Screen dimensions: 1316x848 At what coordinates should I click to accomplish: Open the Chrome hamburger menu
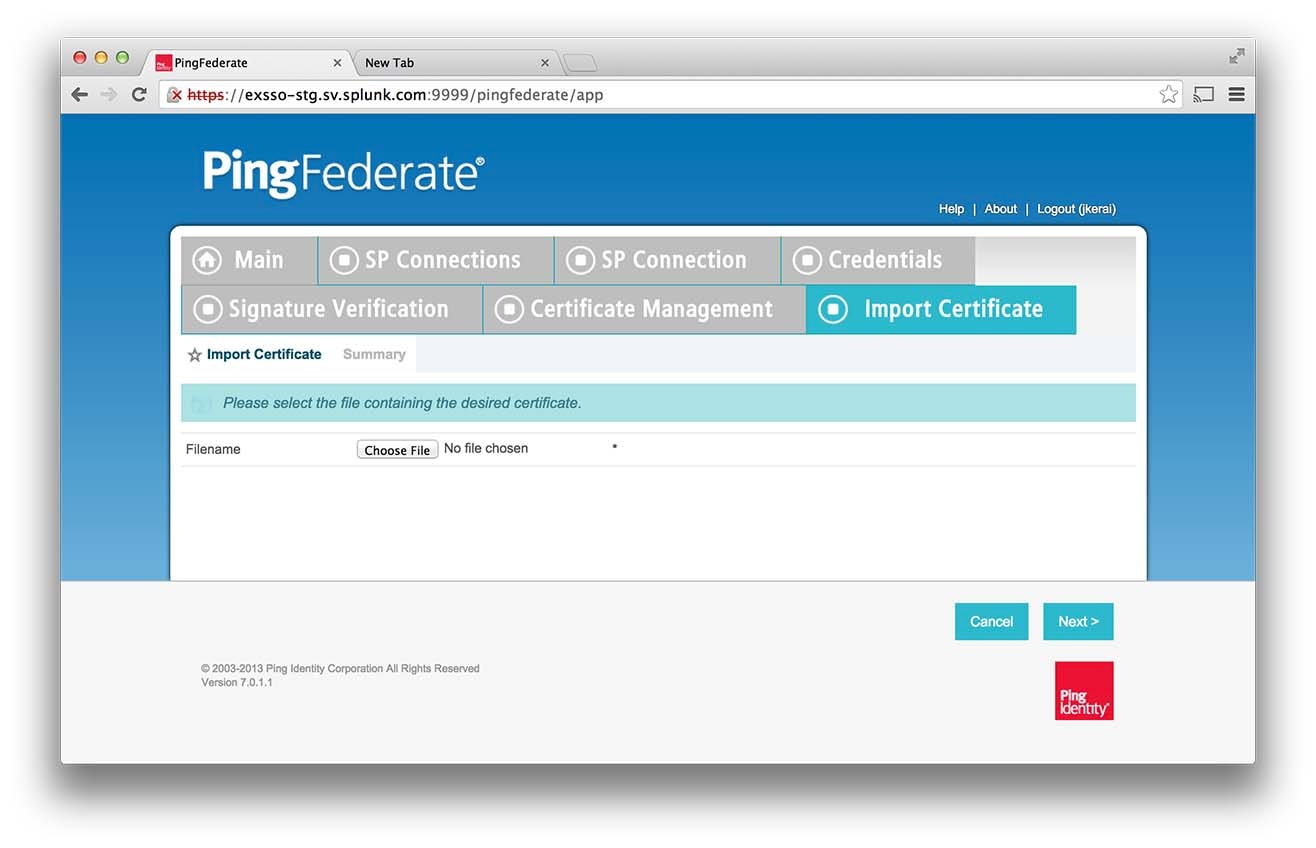pyautogui.click(x=1236, y=94)
